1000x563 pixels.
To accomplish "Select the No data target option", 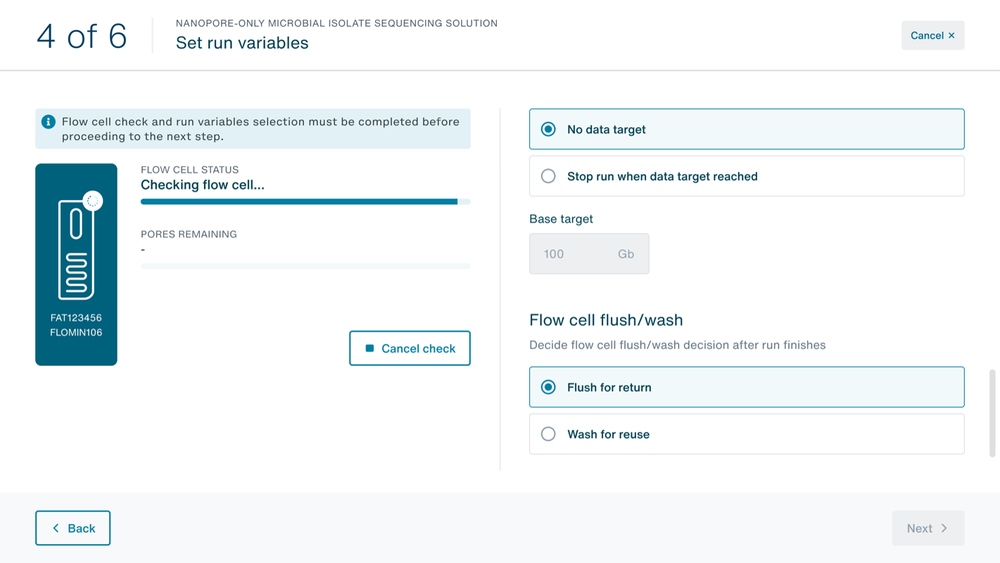I will (x=747, y=129).
